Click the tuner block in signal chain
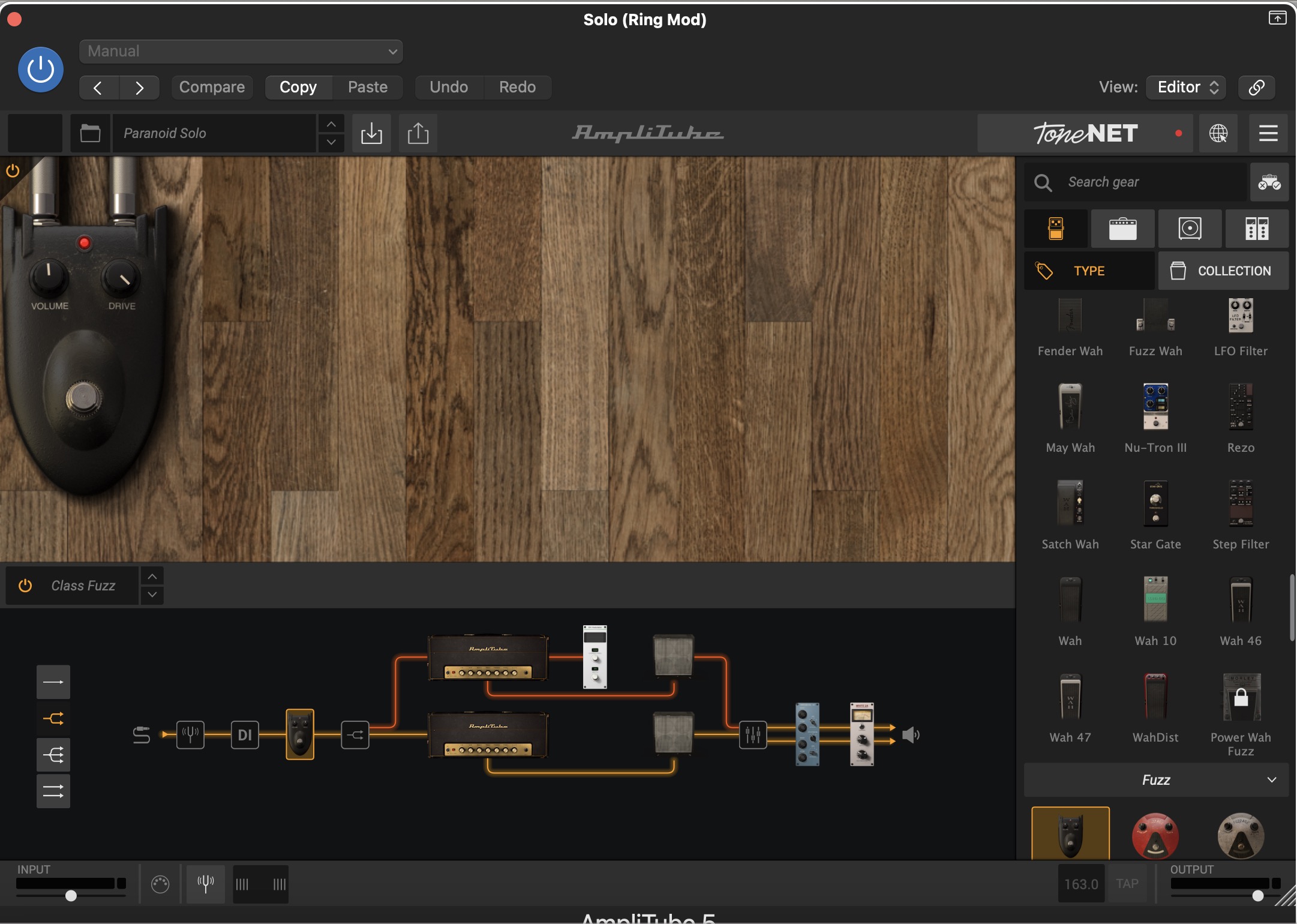The image size is (1297, 924). (190, 734)
